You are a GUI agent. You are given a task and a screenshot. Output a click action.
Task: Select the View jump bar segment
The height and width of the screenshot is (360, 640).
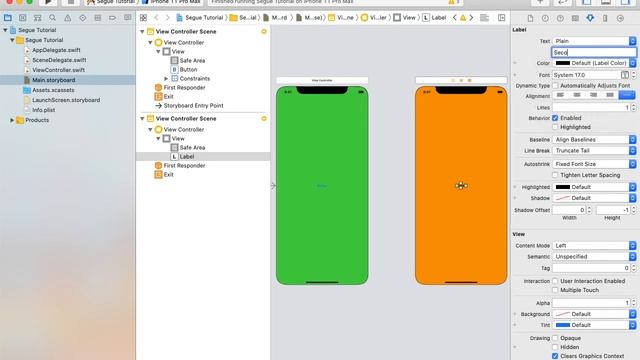[x=404, y=18]
